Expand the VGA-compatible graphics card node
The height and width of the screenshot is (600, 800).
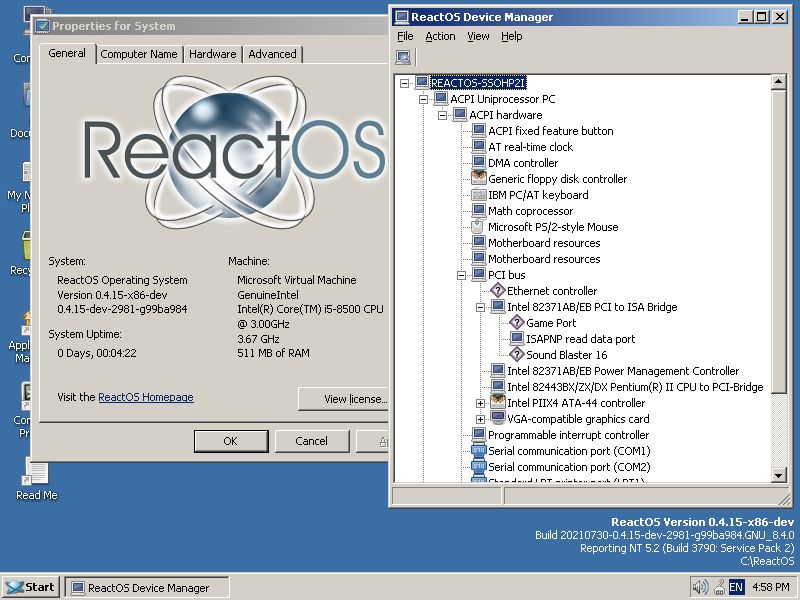point(481,419)
